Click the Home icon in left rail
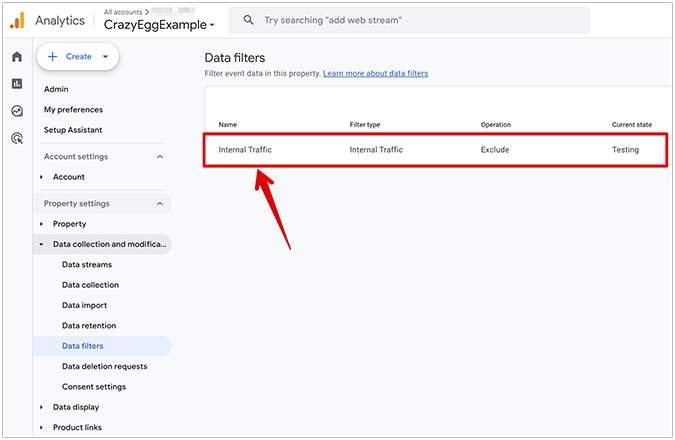Screen dimensions: 675x440 coord(16,57)
